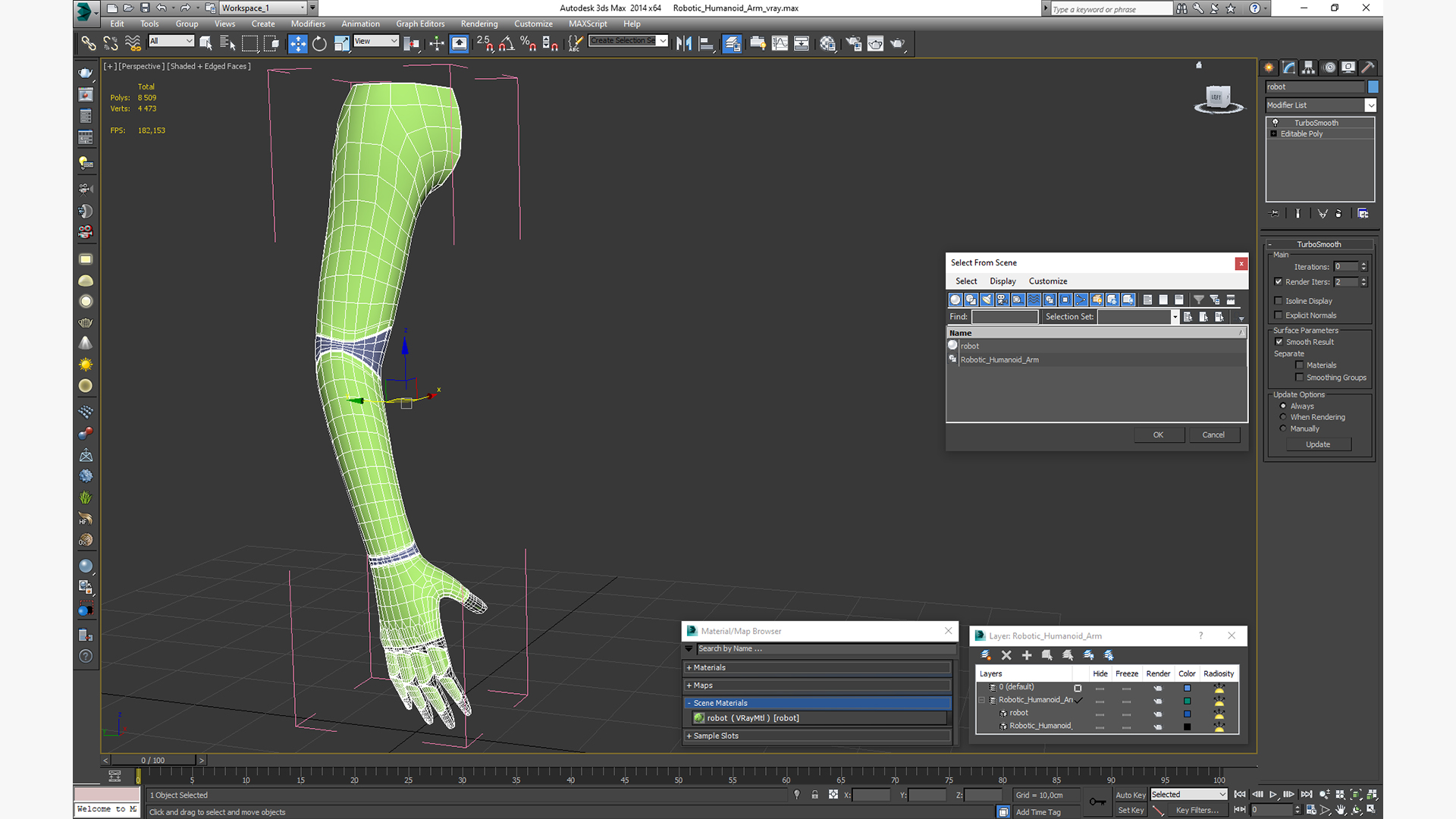Click the ViewCube in viewport

pos(1218,99)
